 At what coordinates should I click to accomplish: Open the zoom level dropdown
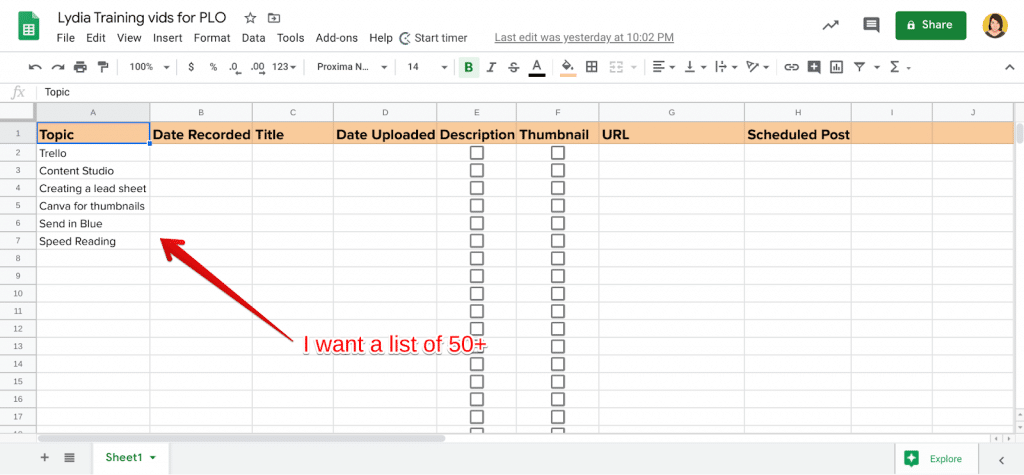click(x=149, y=67)
